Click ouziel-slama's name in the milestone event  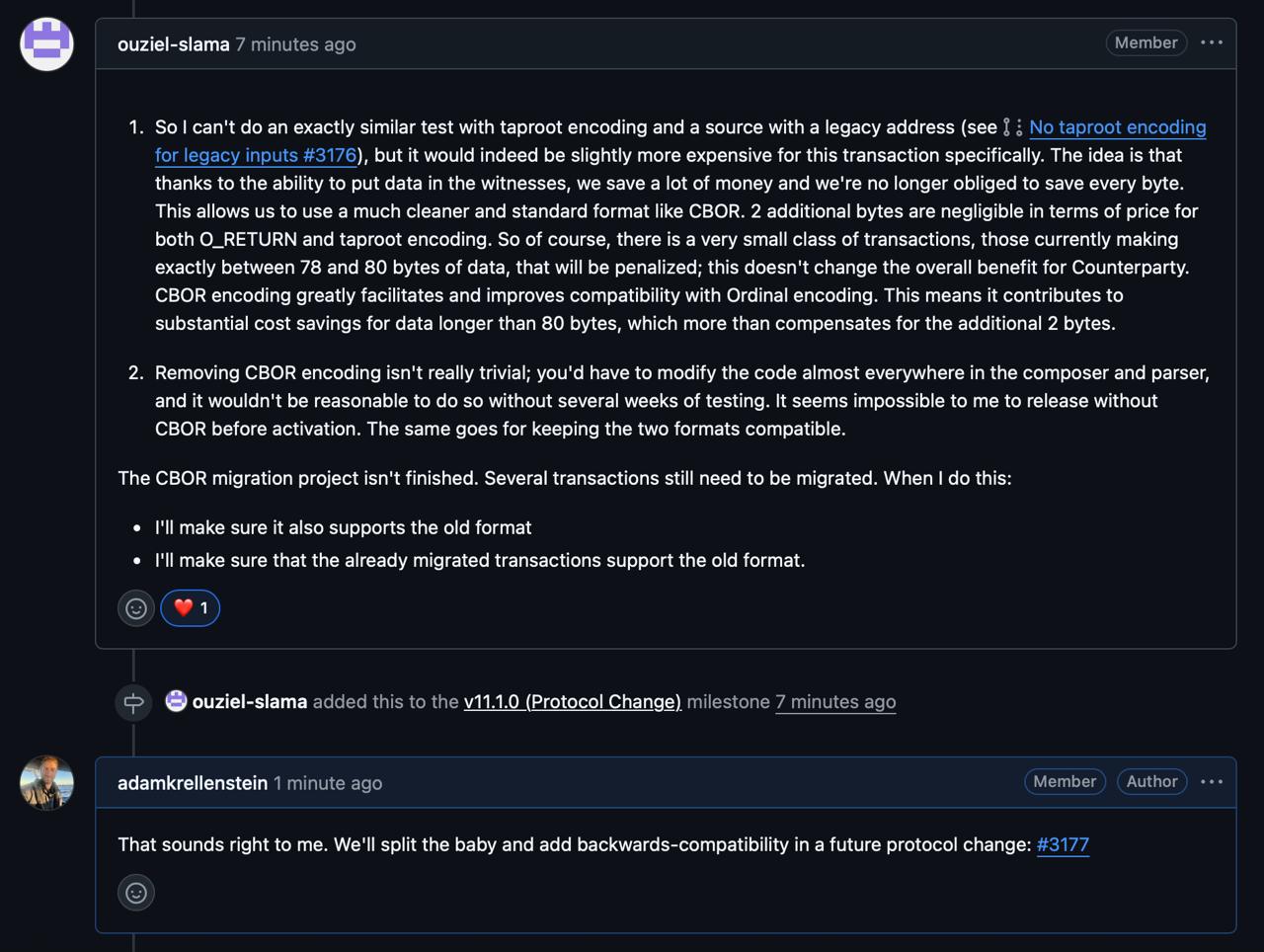click(249, 701)
